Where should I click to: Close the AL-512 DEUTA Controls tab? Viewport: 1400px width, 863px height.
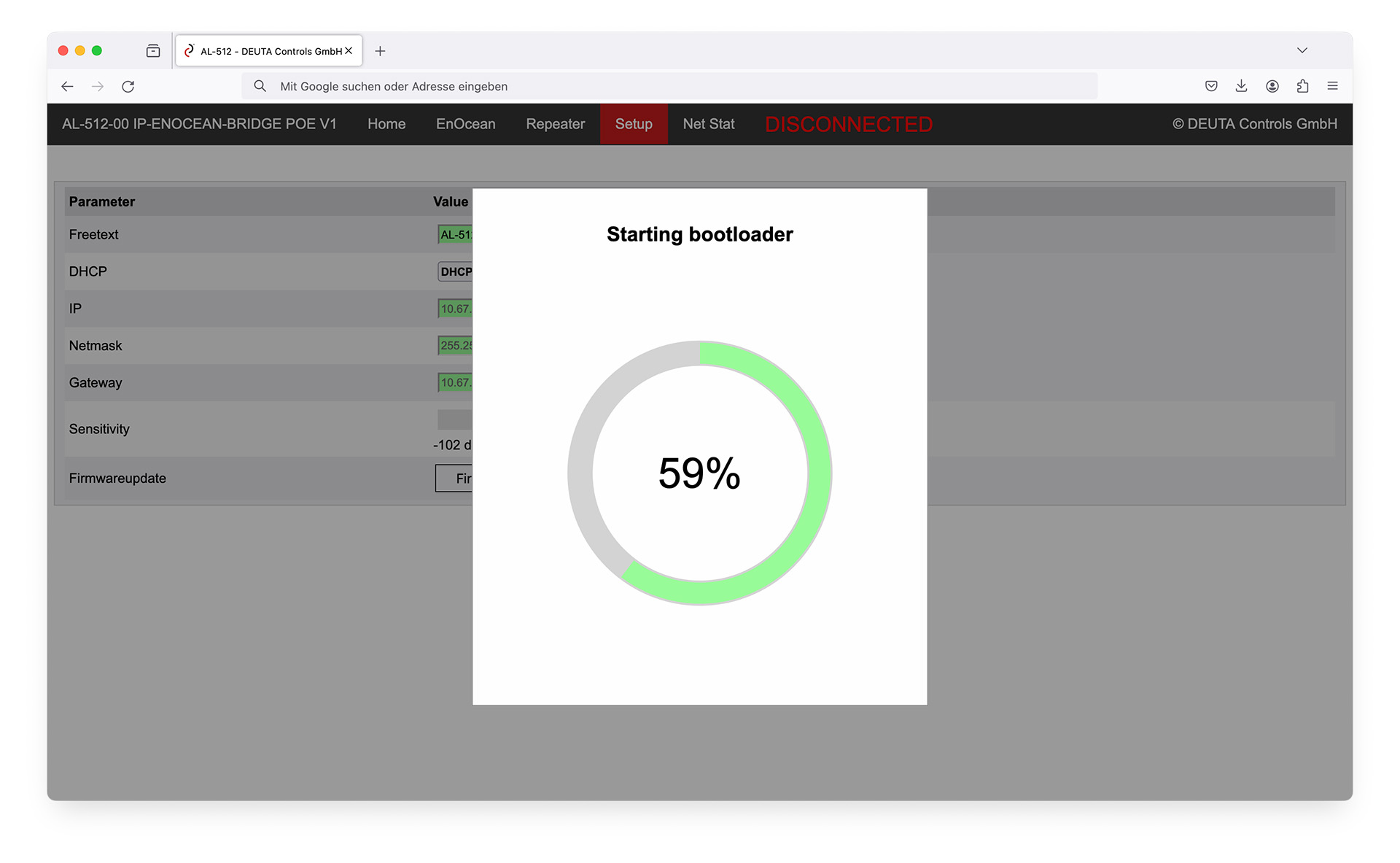(x=349, y=51)
